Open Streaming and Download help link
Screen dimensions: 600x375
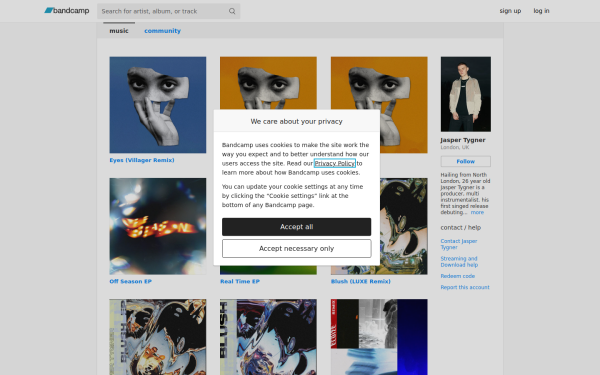459,262
